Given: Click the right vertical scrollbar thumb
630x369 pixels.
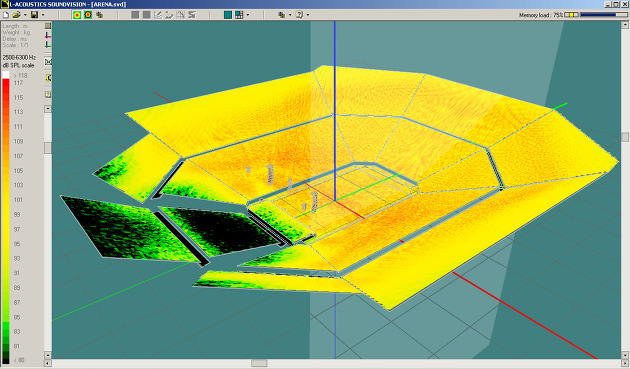Looking at the screenshot, I should coord(625,137).
